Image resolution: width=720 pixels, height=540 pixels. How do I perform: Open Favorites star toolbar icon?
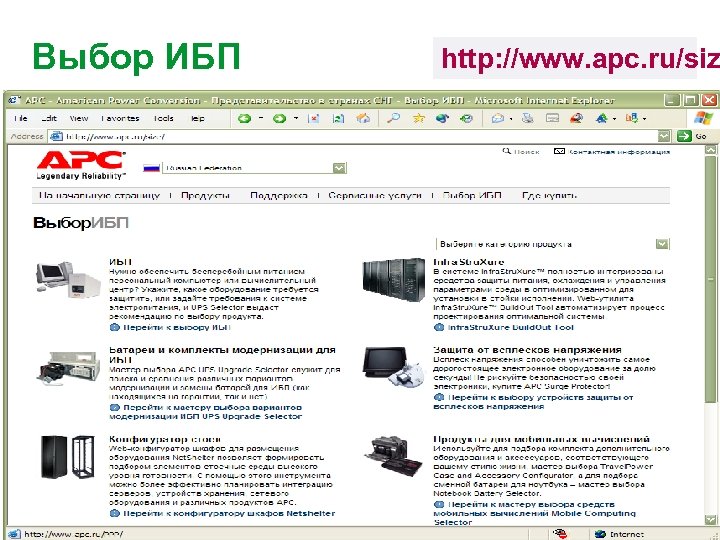[418, 118]
